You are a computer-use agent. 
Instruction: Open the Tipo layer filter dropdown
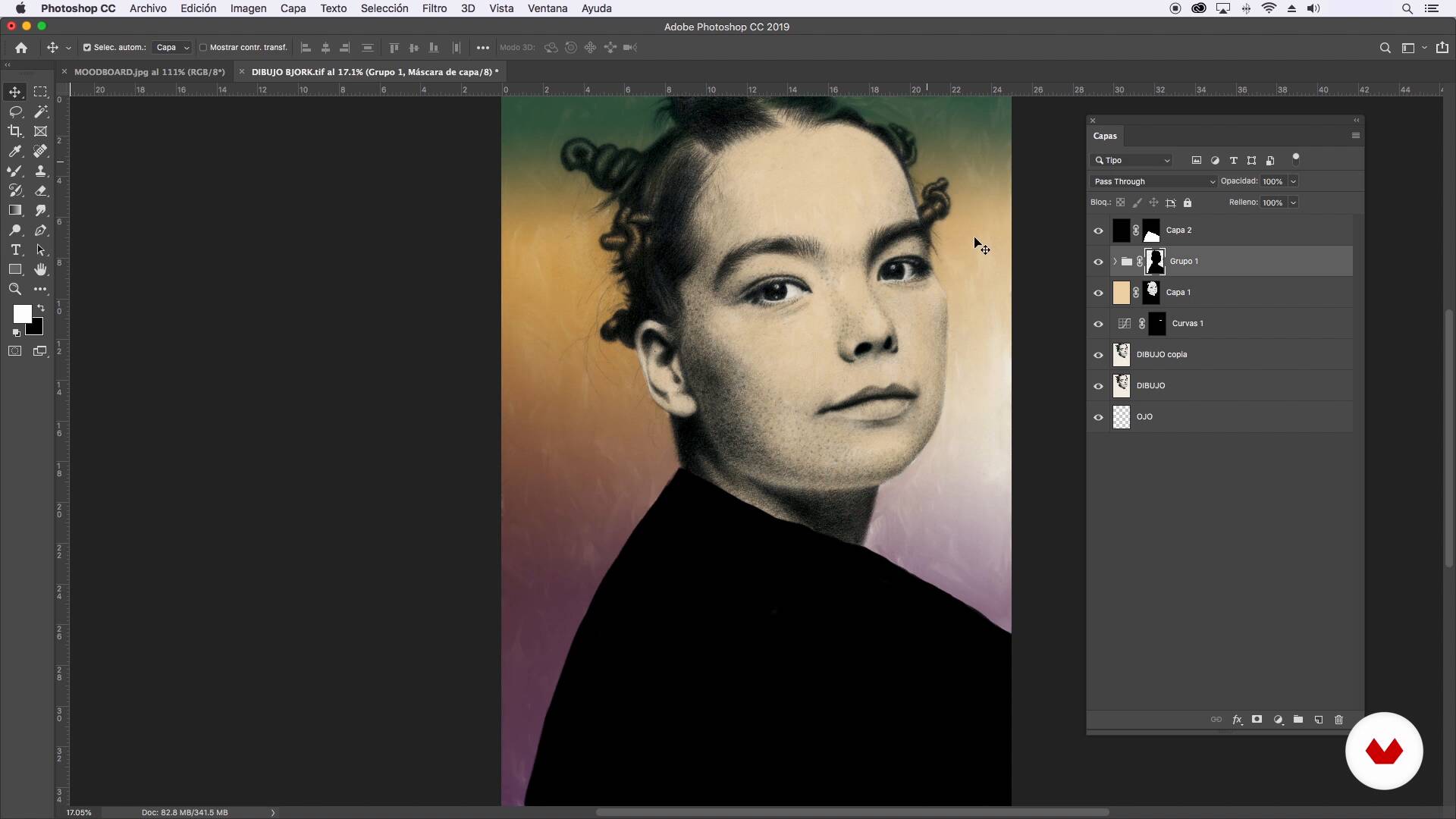pos(1132,160)
